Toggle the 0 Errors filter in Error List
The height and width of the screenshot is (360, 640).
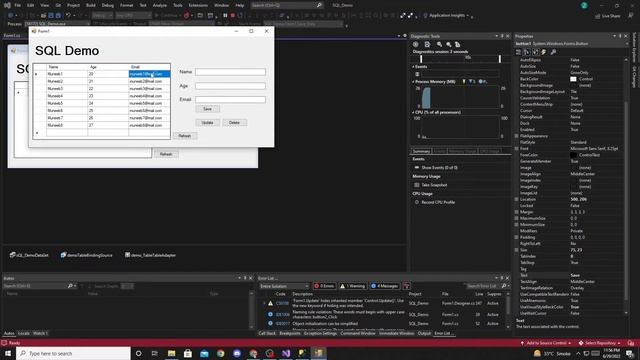pyautogui.click(x=324, y=286)
